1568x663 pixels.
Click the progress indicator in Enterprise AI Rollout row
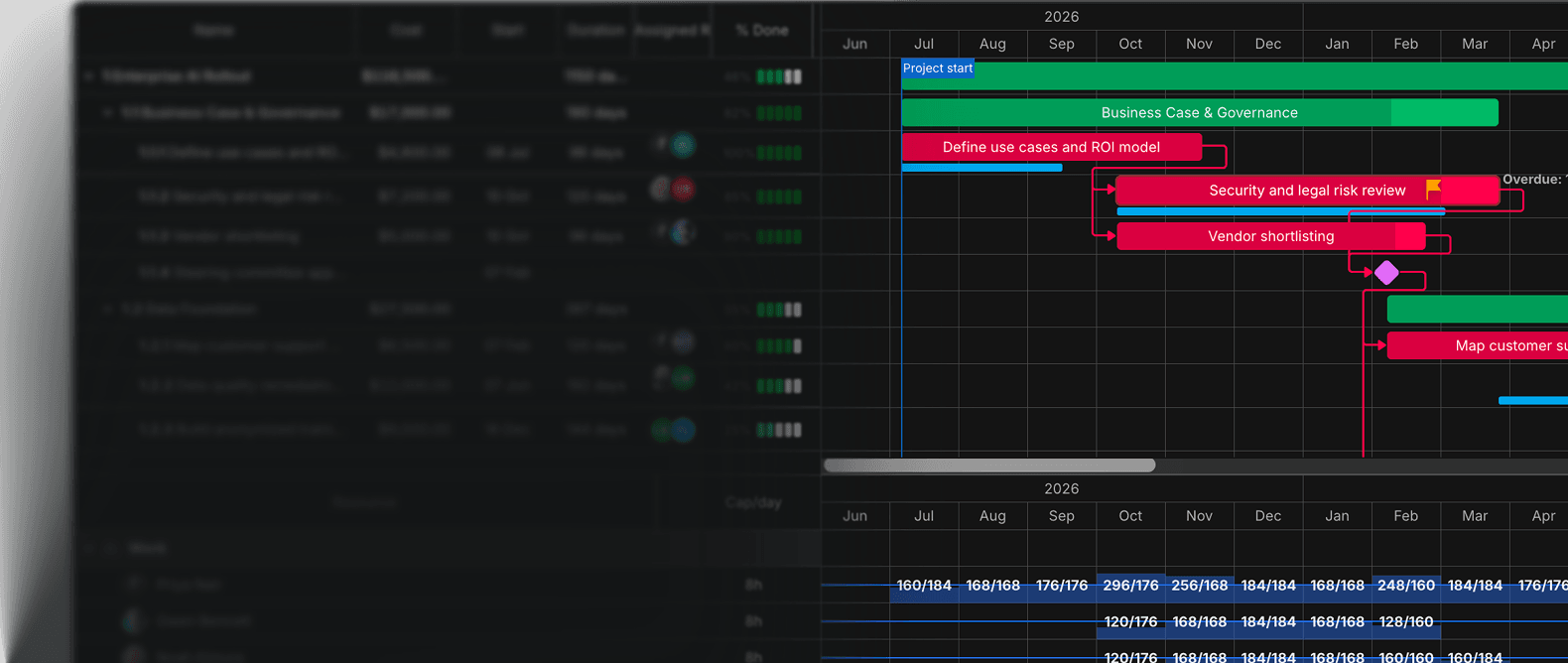point(779,76)
